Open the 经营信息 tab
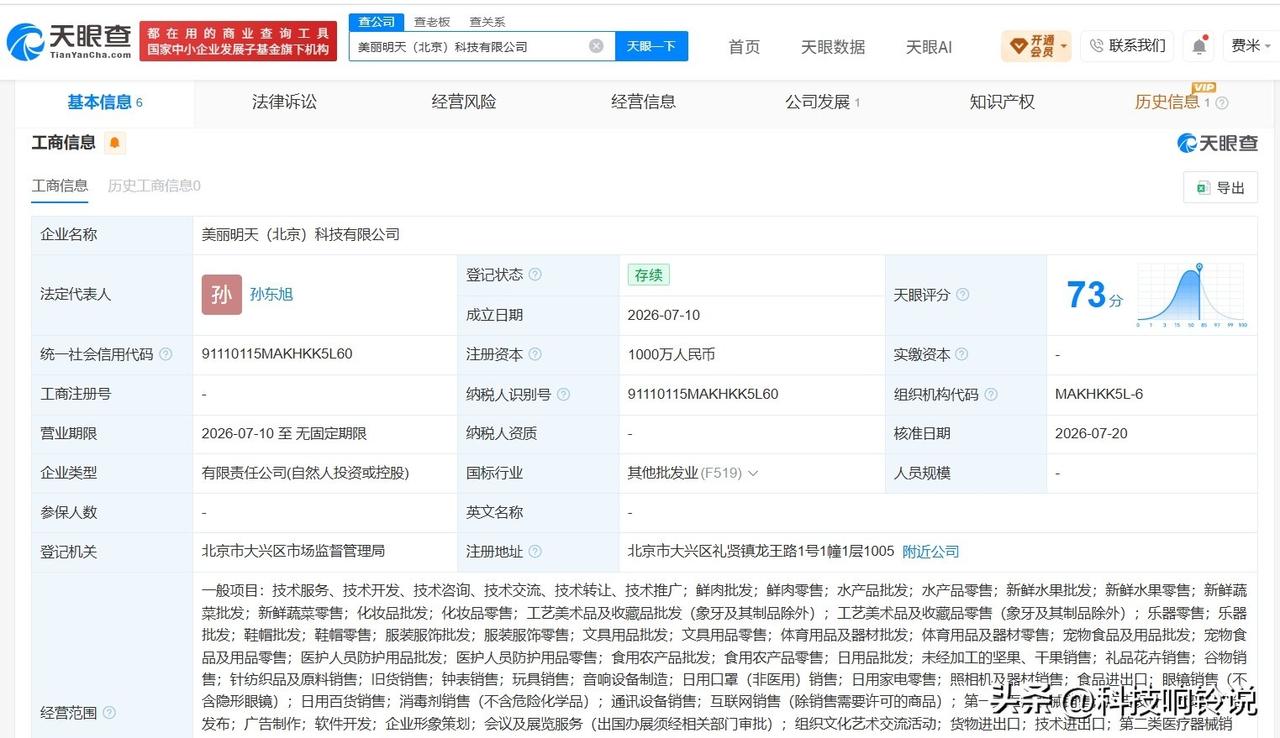Viewport: 1280px width, 738px height. tap(643, 102)
